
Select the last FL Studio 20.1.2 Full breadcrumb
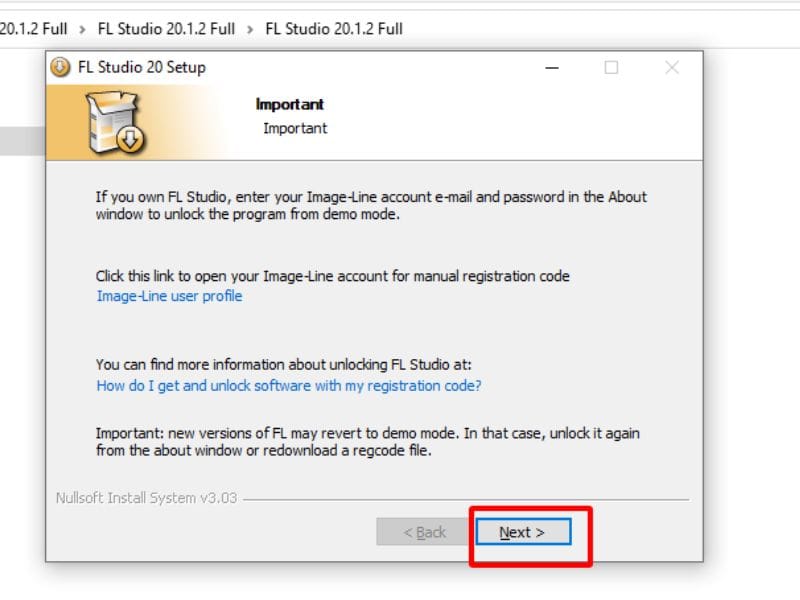coord(334,28)
